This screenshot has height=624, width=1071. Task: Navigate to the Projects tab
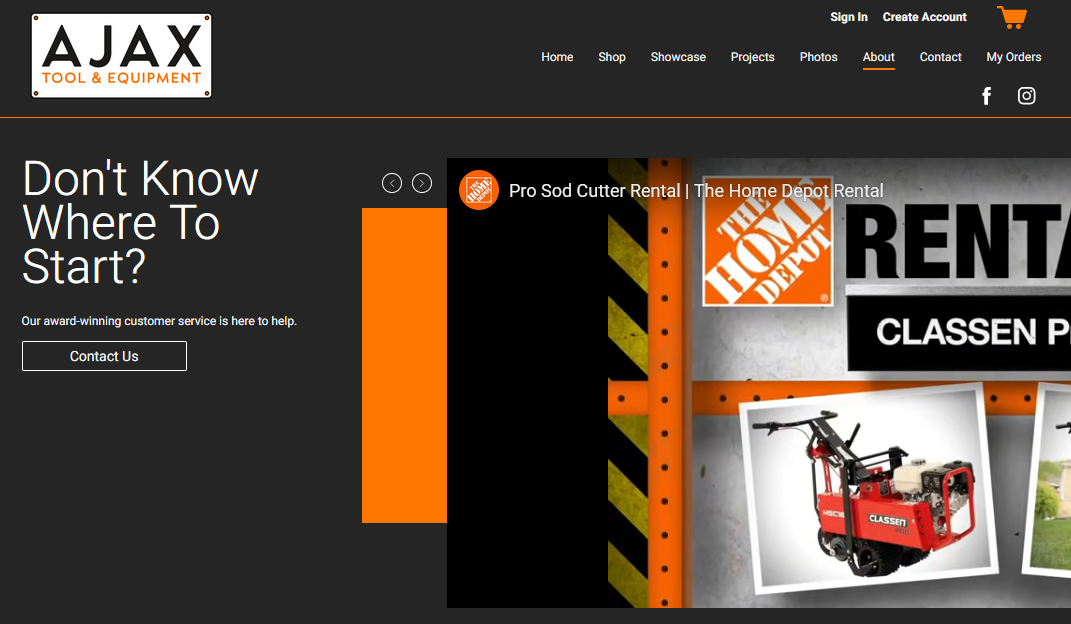[752, 57]
